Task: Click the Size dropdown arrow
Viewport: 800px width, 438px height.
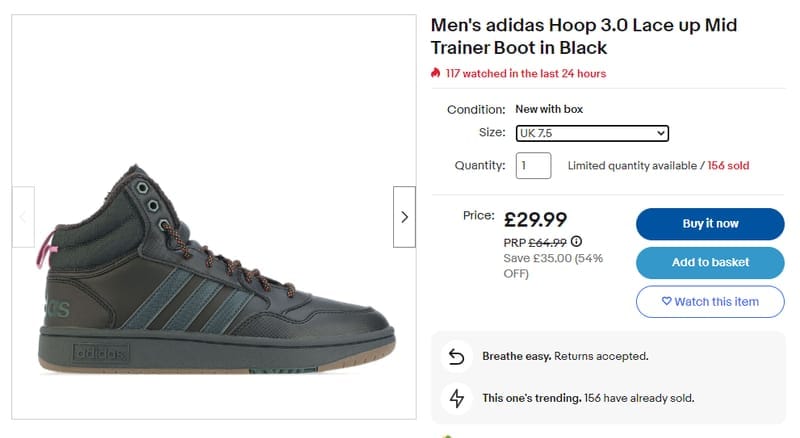Action: pyautogui.click(x=661, y=133)
